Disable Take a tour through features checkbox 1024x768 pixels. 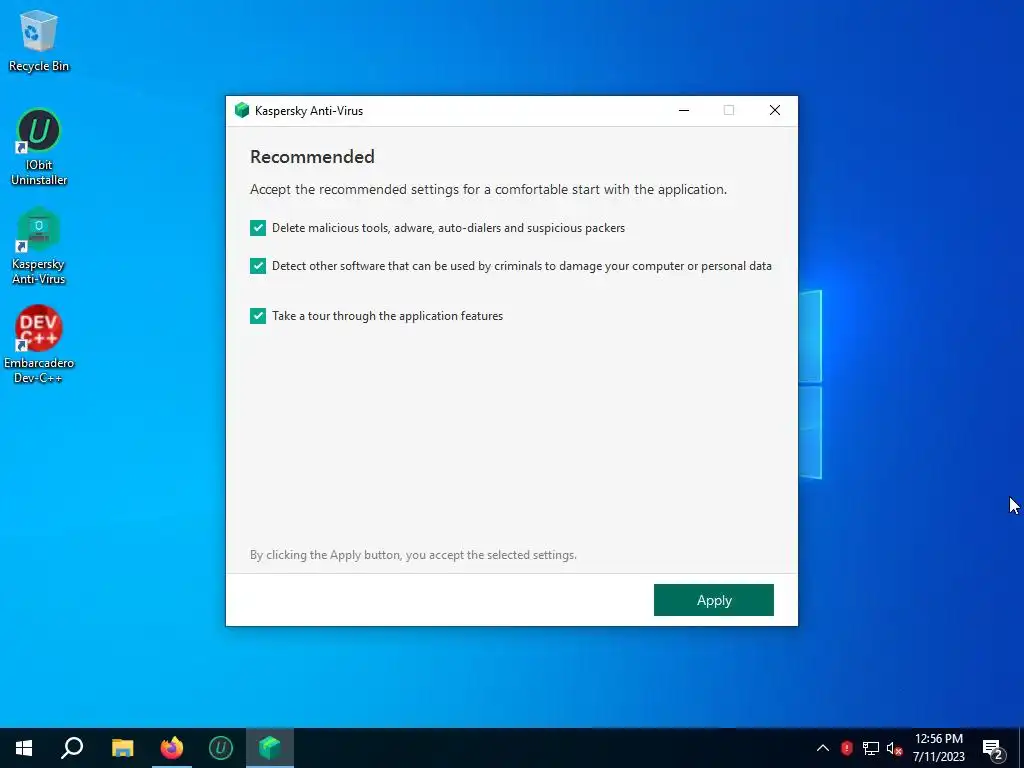pyautogui.click(x=258, y=316)
